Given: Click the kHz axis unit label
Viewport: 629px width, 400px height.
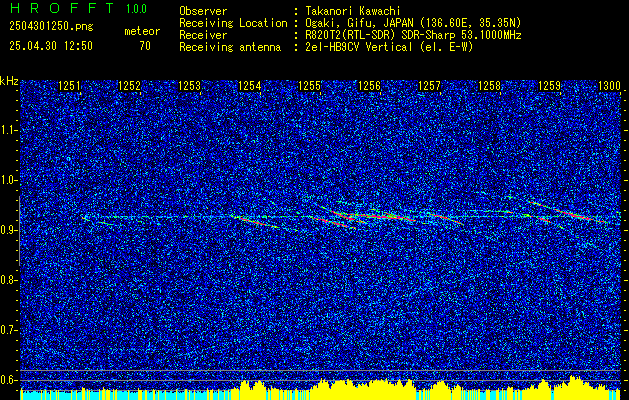Looking at the screenshot, I should 9,81.
